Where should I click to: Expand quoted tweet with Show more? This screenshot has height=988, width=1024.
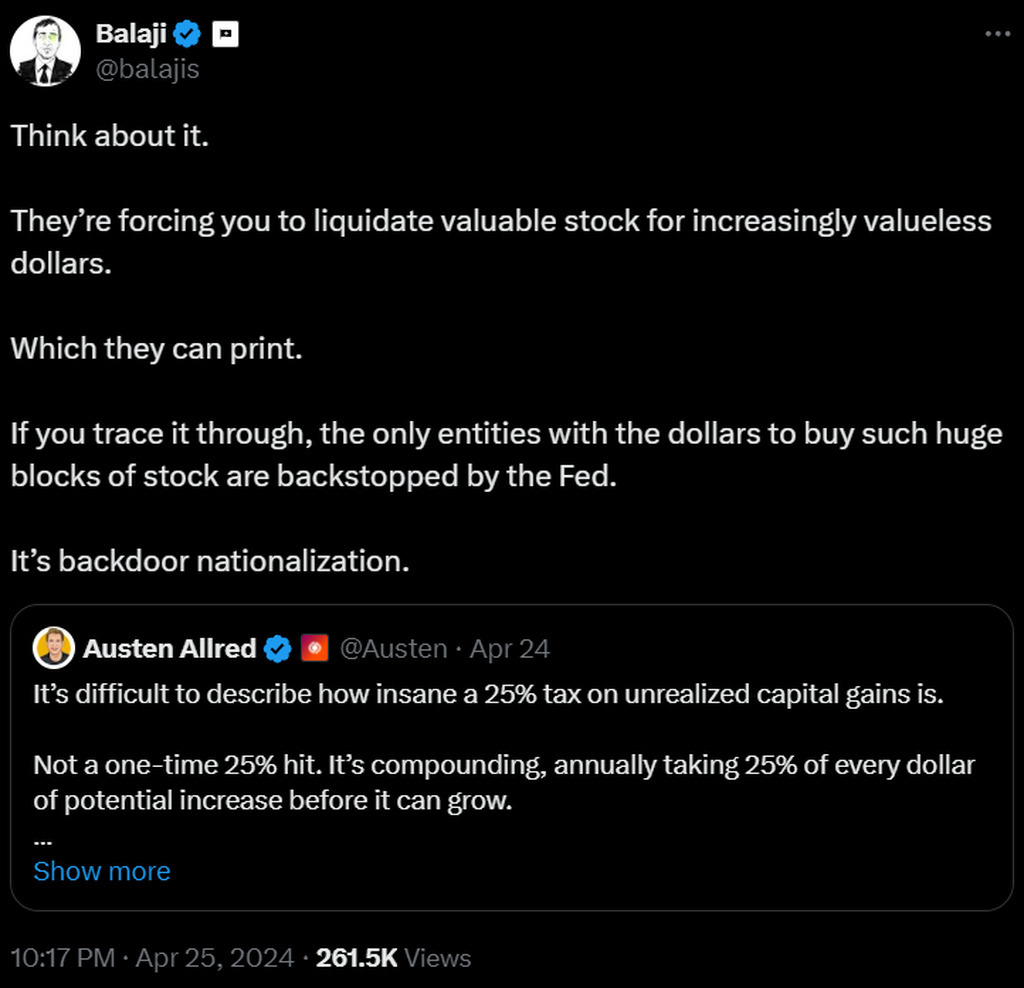[x=102, y=871]
